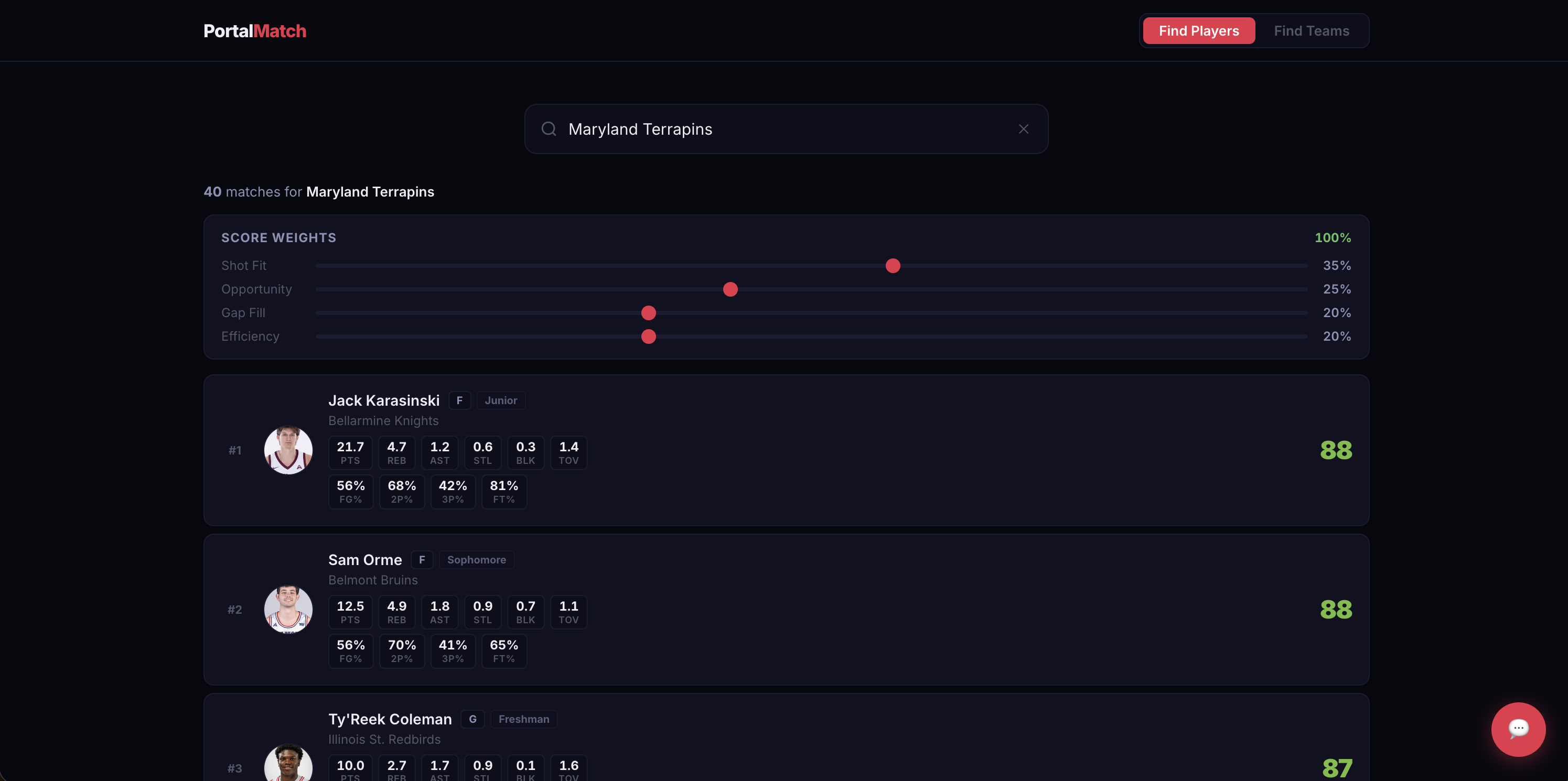Click the Efficiency slider knob
This screenshot has height=781, width=1568.
648,337
